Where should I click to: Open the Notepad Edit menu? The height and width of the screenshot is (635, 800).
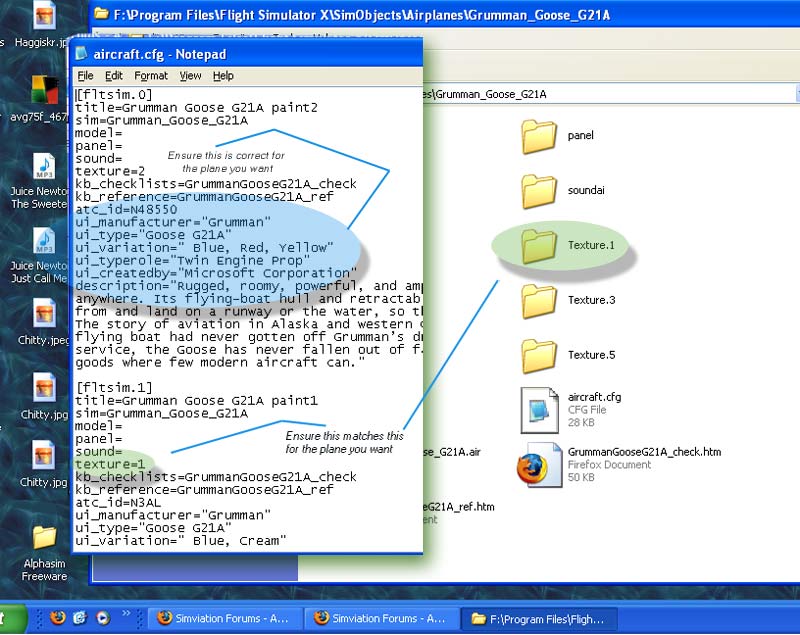pyautogui.click(x=114, y=76)
